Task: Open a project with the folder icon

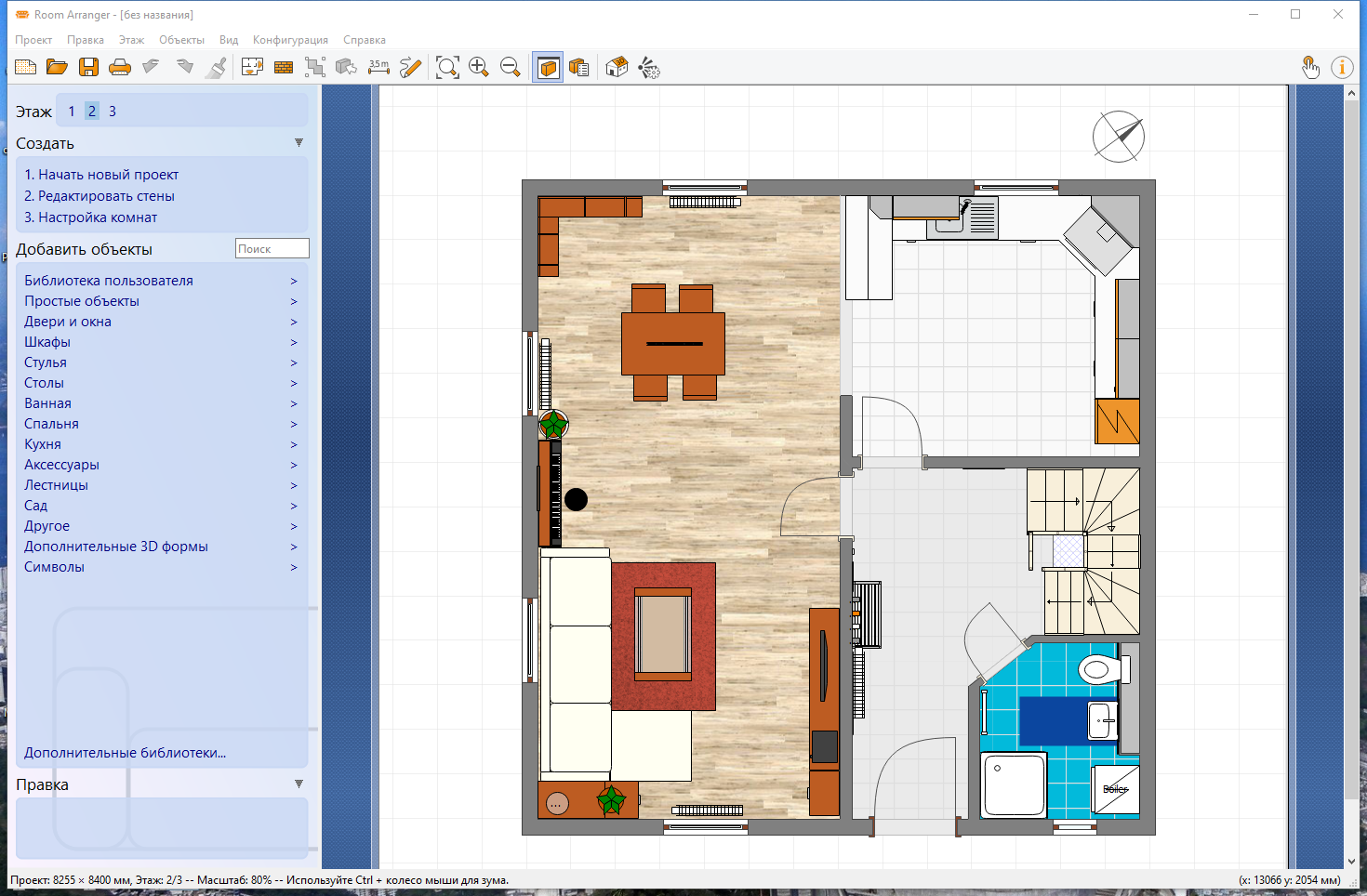Action: pyautogui.click(x=57, y=67)
